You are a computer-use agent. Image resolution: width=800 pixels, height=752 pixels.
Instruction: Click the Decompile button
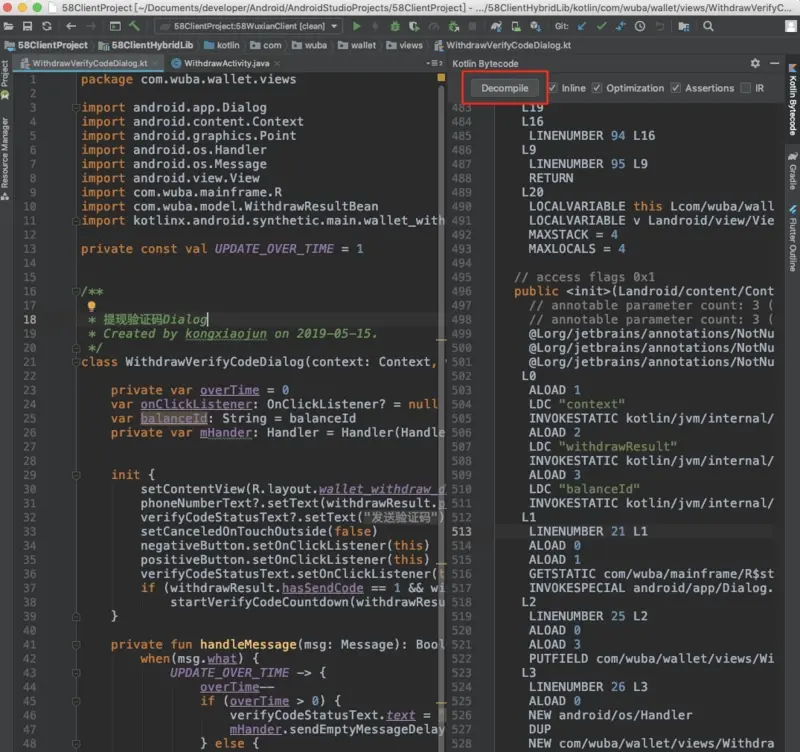505,88
